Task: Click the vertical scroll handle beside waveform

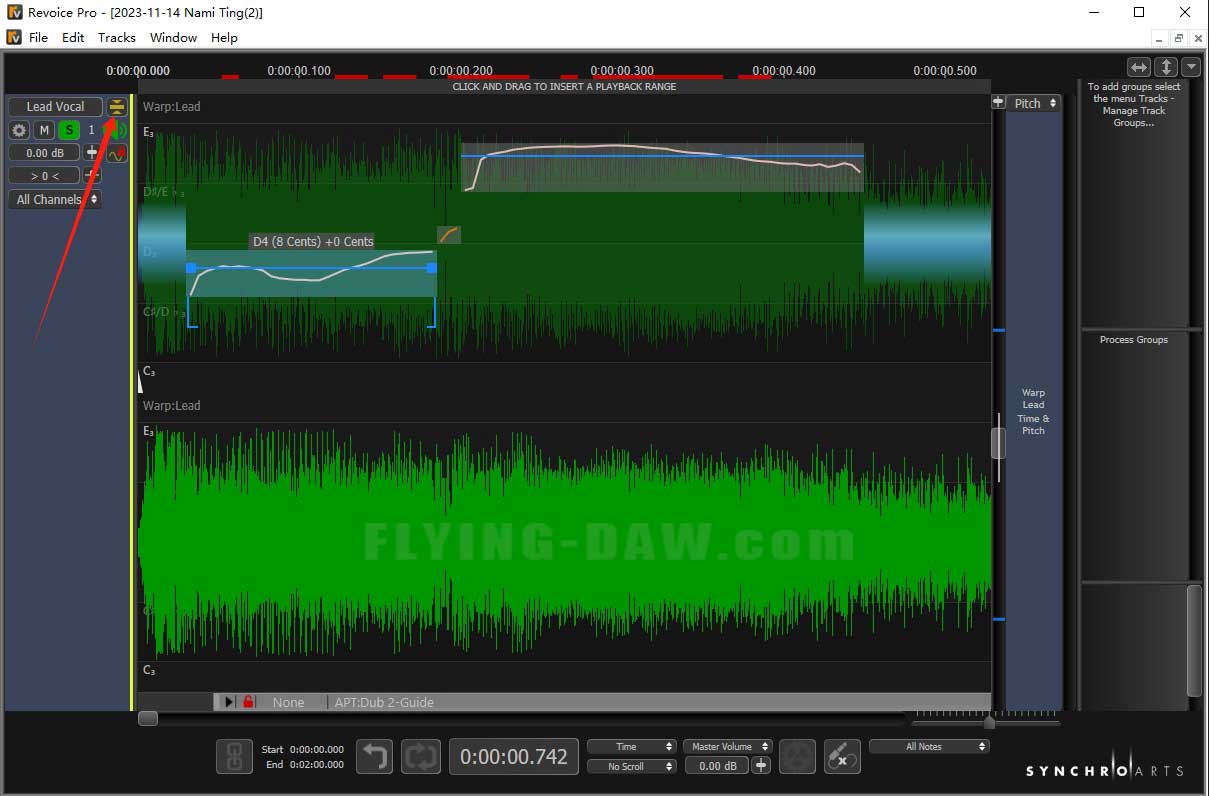Action: (x=998, y=443)
